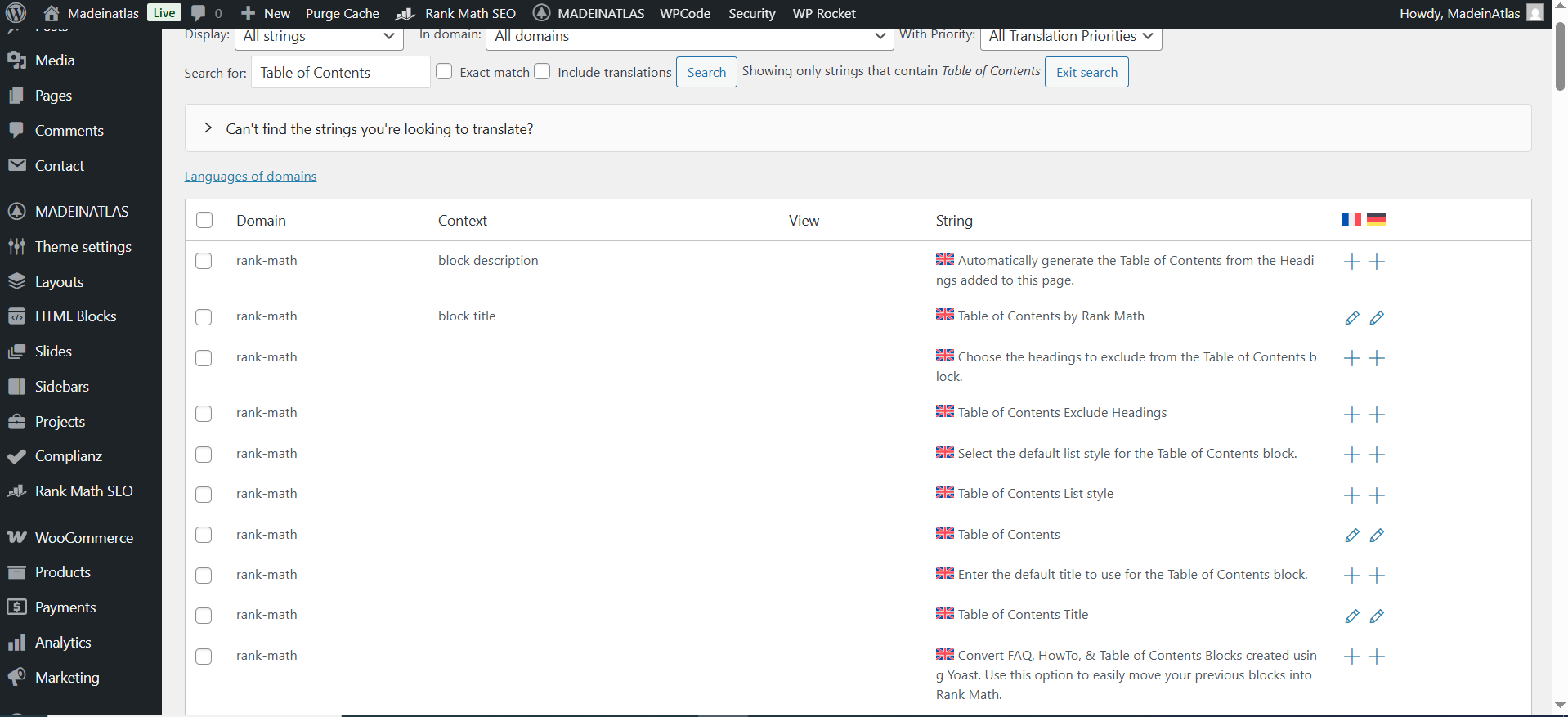Open the Madeinatlas site link in admin bar
This screenshot has width=1568, height=717.
[x=92, y=13]
